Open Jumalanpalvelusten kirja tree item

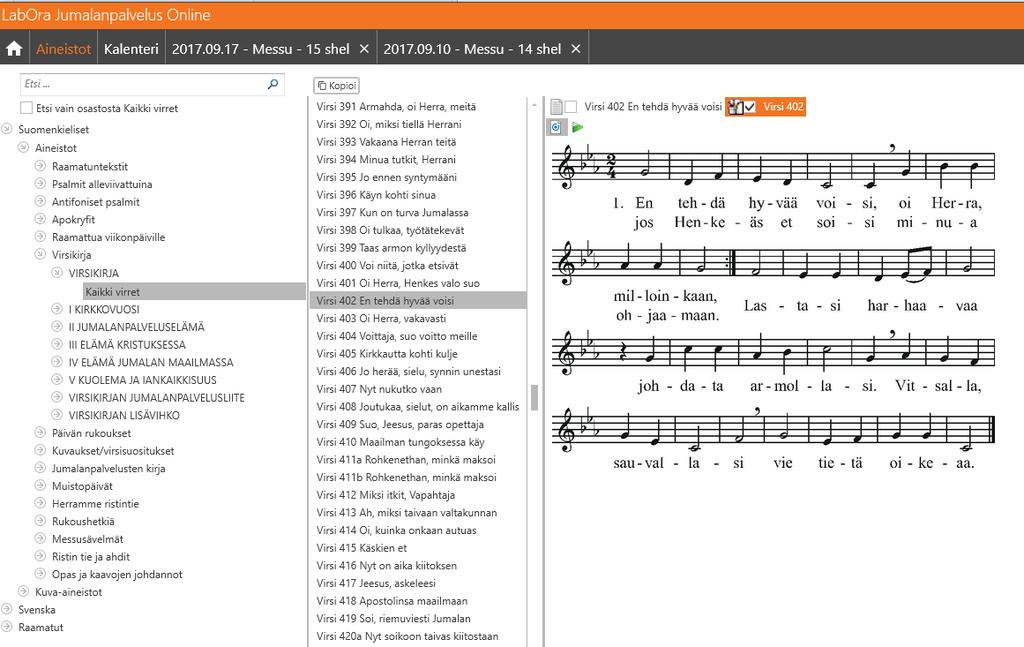[108, 468]
